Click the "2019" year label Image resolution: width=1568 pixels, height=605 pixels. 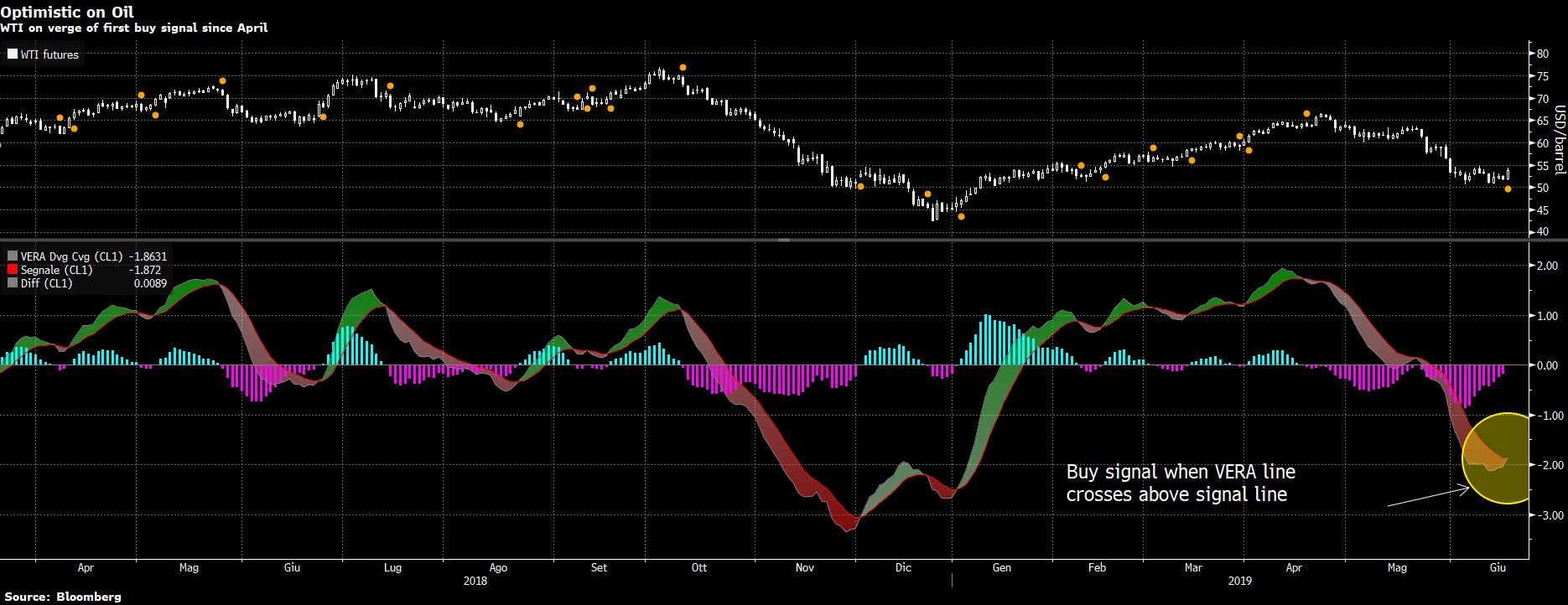[x=1239, y=581]
